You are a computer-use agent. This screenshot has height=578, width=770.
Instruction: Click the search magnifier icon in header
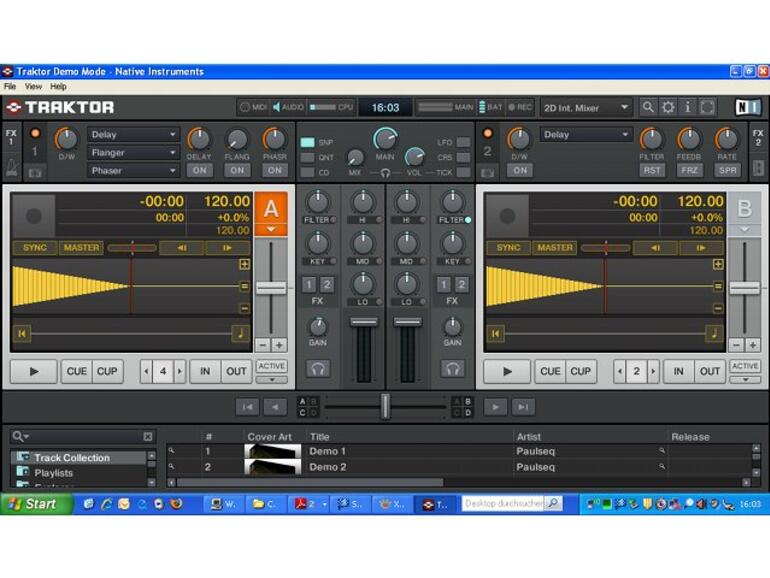(x=649, y=107)
